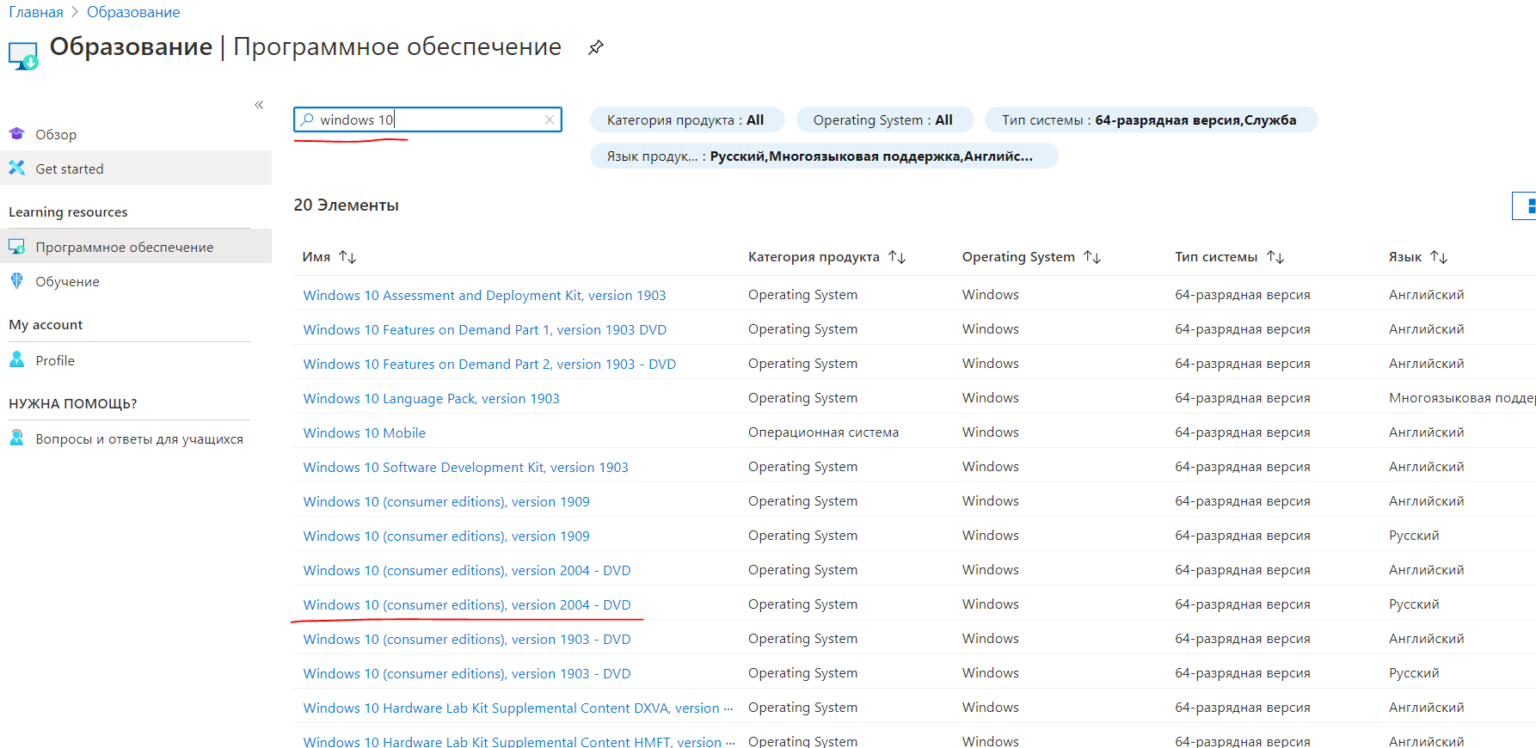This screenshot has height=748, width=1536.
Task: Click the windows 10 search field
Action: tap(428, 120)
